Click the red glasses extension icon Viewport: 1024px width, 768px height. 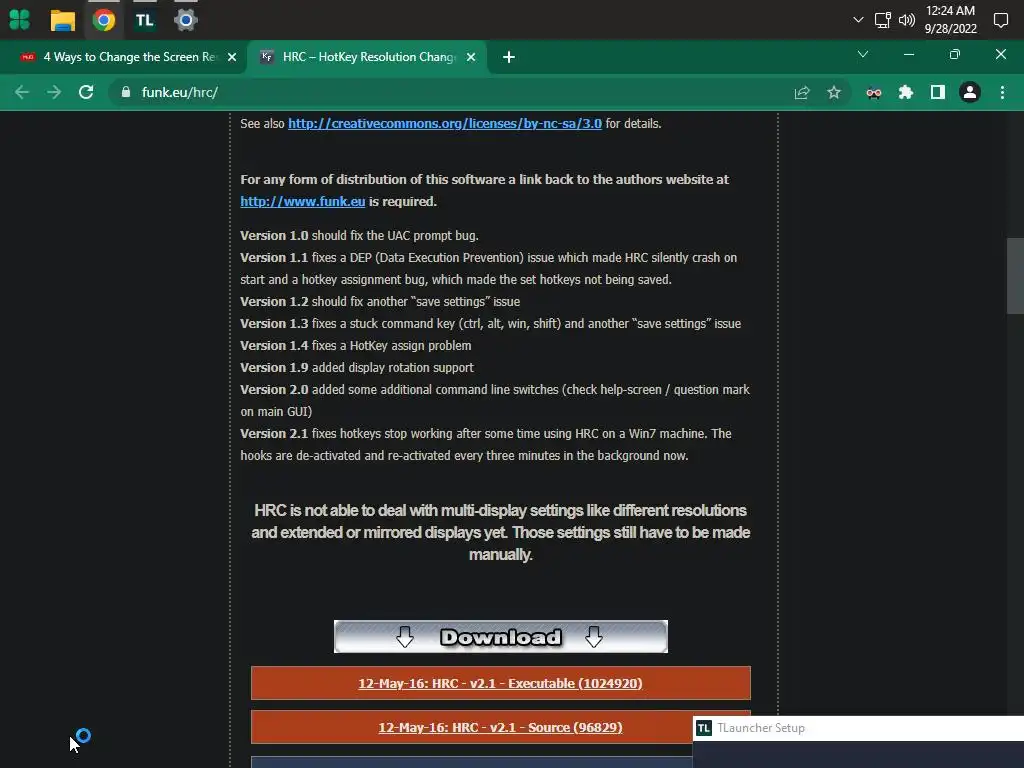click(874, 93)
